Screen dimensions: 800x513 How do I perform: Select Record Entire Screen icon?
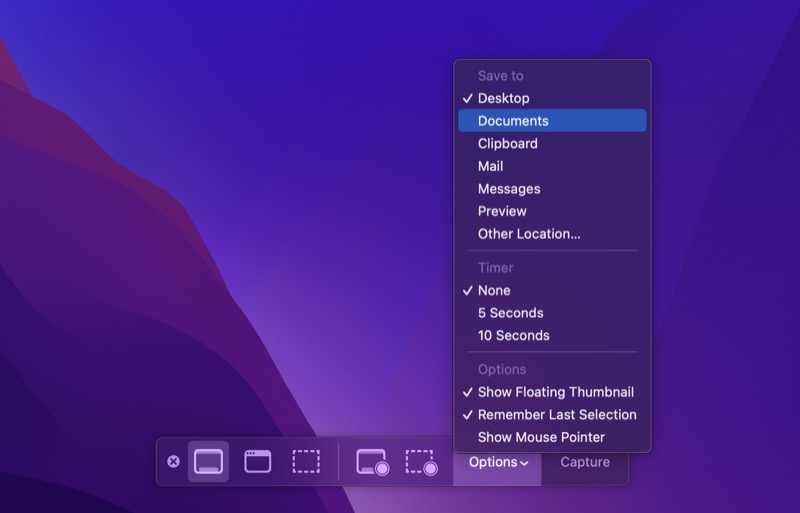(x=372, y=462)
